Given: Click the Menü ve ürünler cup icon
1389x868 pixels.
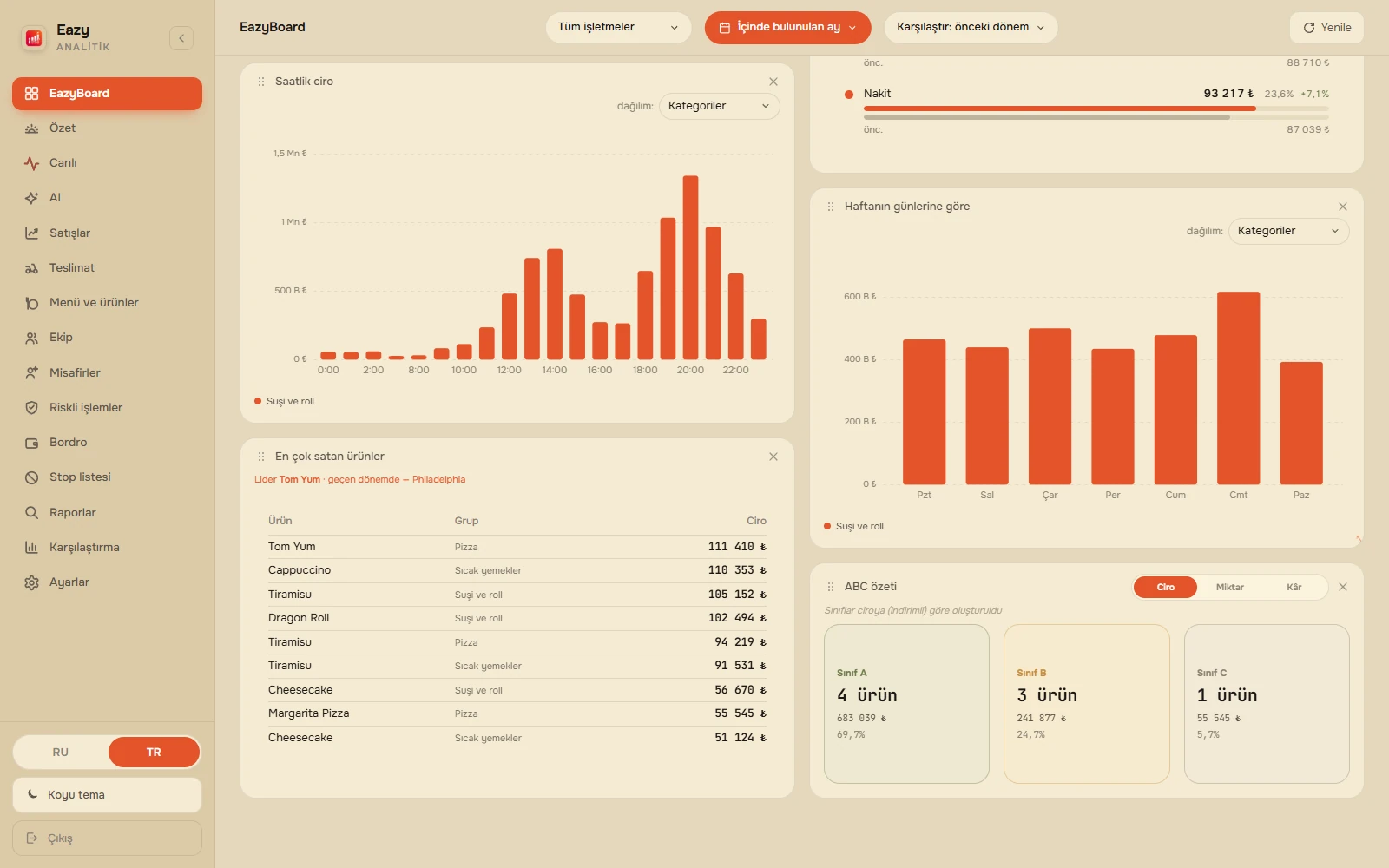Looking at the screenshot, I should tap(32, 303).
